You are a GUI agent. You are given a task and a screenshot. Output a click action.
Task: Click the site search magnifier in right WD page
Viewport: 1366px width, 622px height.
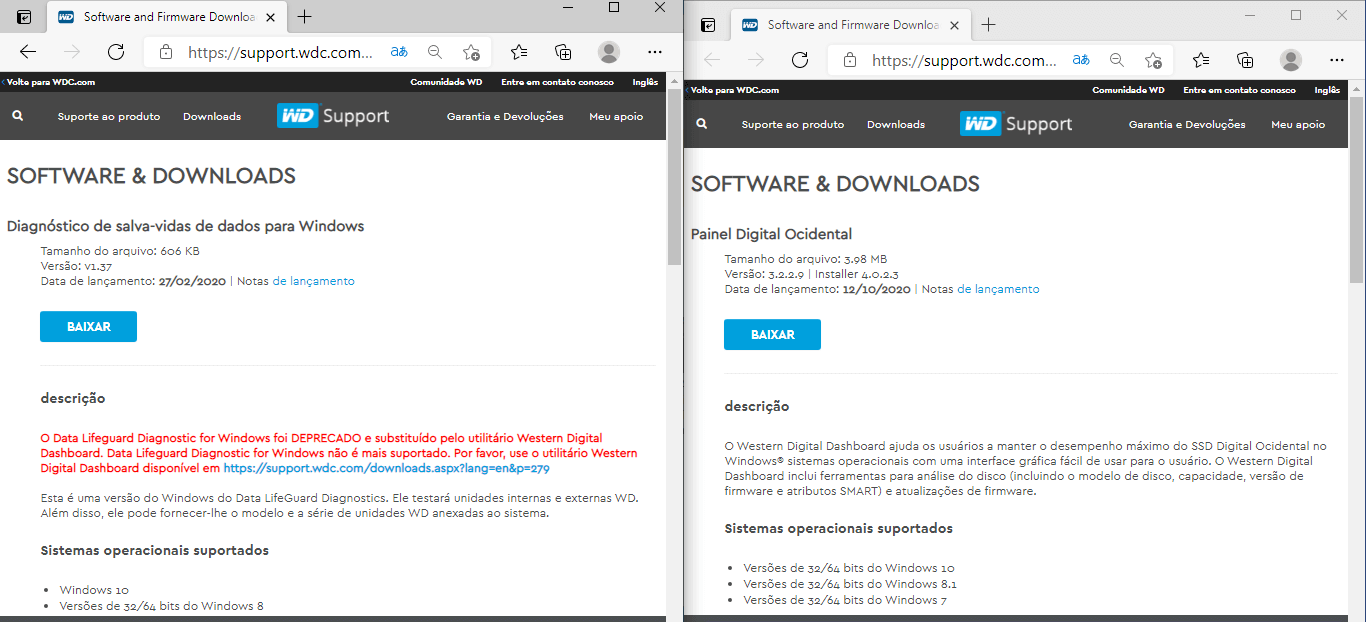[702, 124]
